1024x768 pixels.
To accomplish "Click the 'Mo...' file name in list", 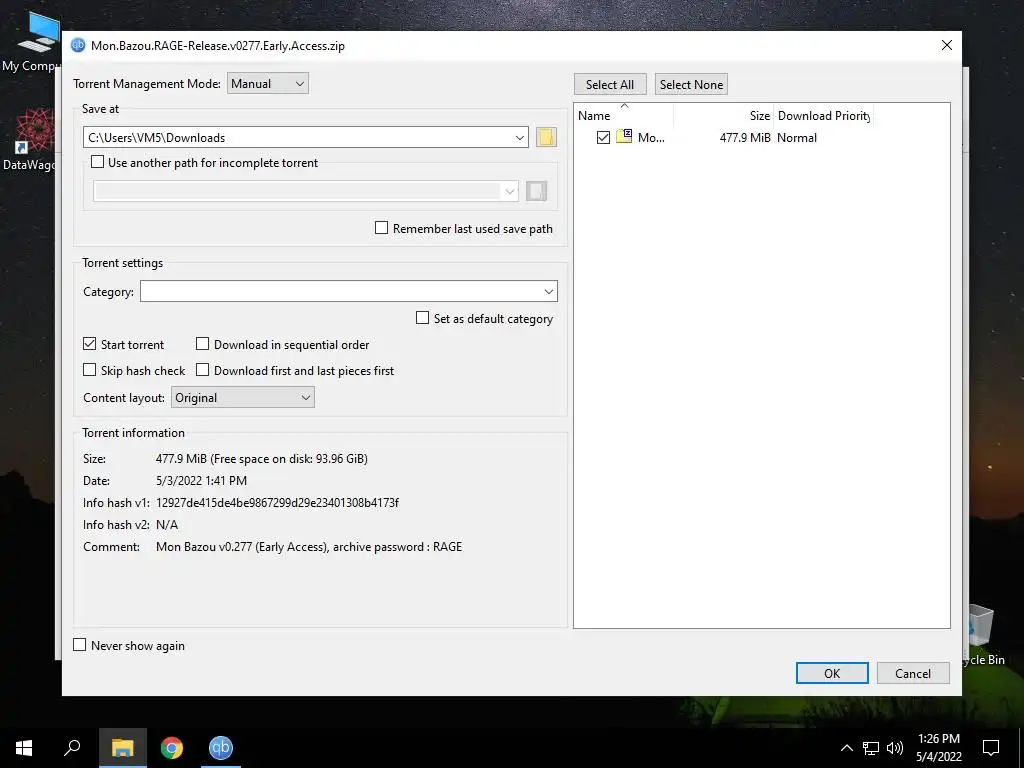I will coord(651,138).
